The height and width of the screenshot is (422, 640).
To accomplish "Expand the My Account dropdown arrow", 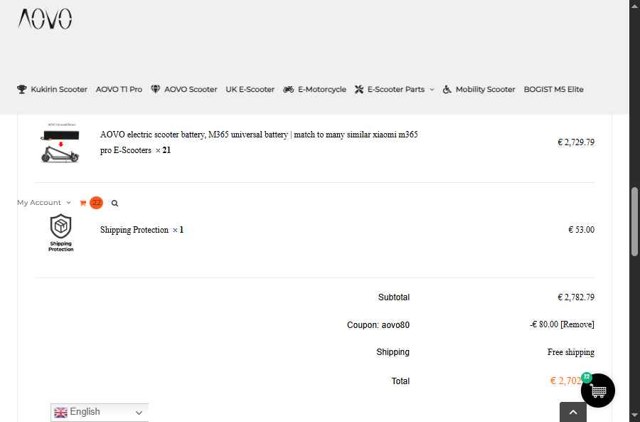I will click(68, 202).
